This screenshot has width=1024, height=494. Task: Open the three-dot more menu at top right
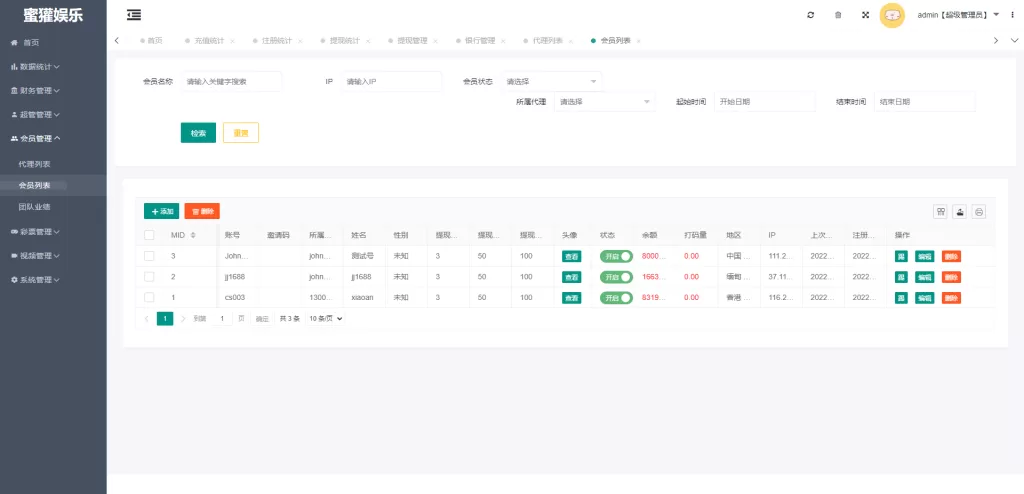click(x=1013, y=14)
